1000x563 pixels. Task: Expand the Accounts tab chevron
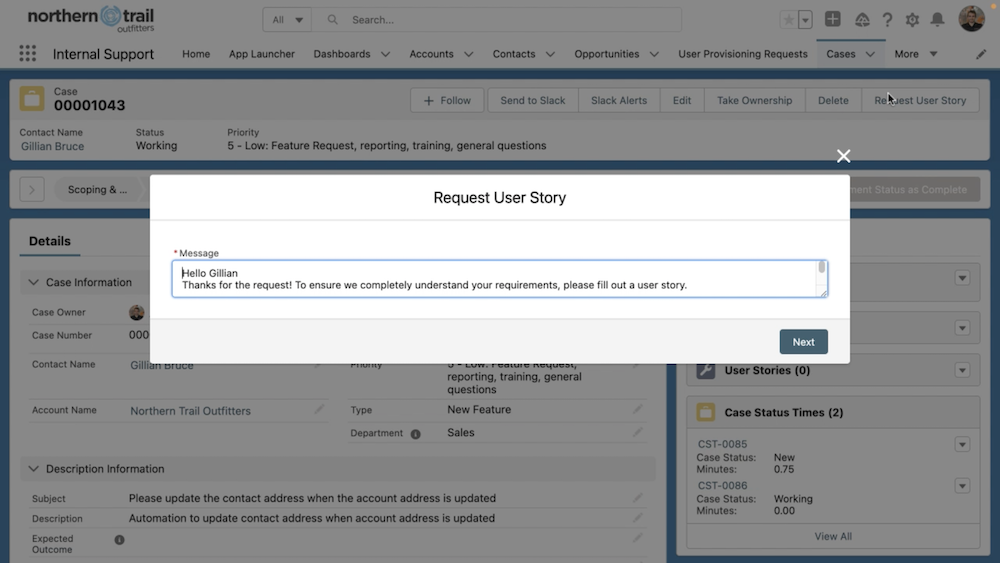[469, 54]
